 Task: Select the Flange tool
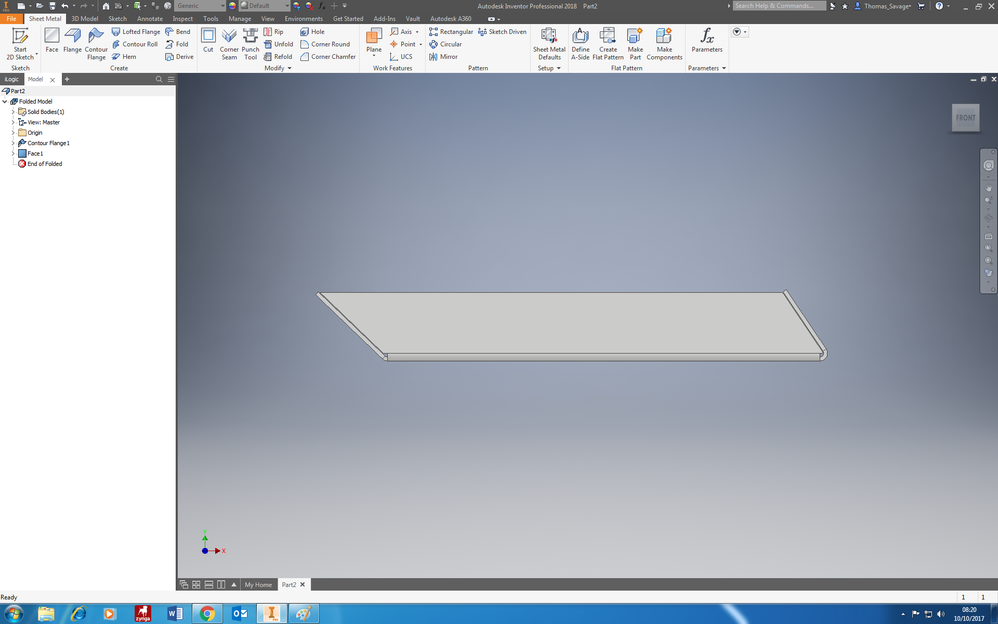click(72, 40)
